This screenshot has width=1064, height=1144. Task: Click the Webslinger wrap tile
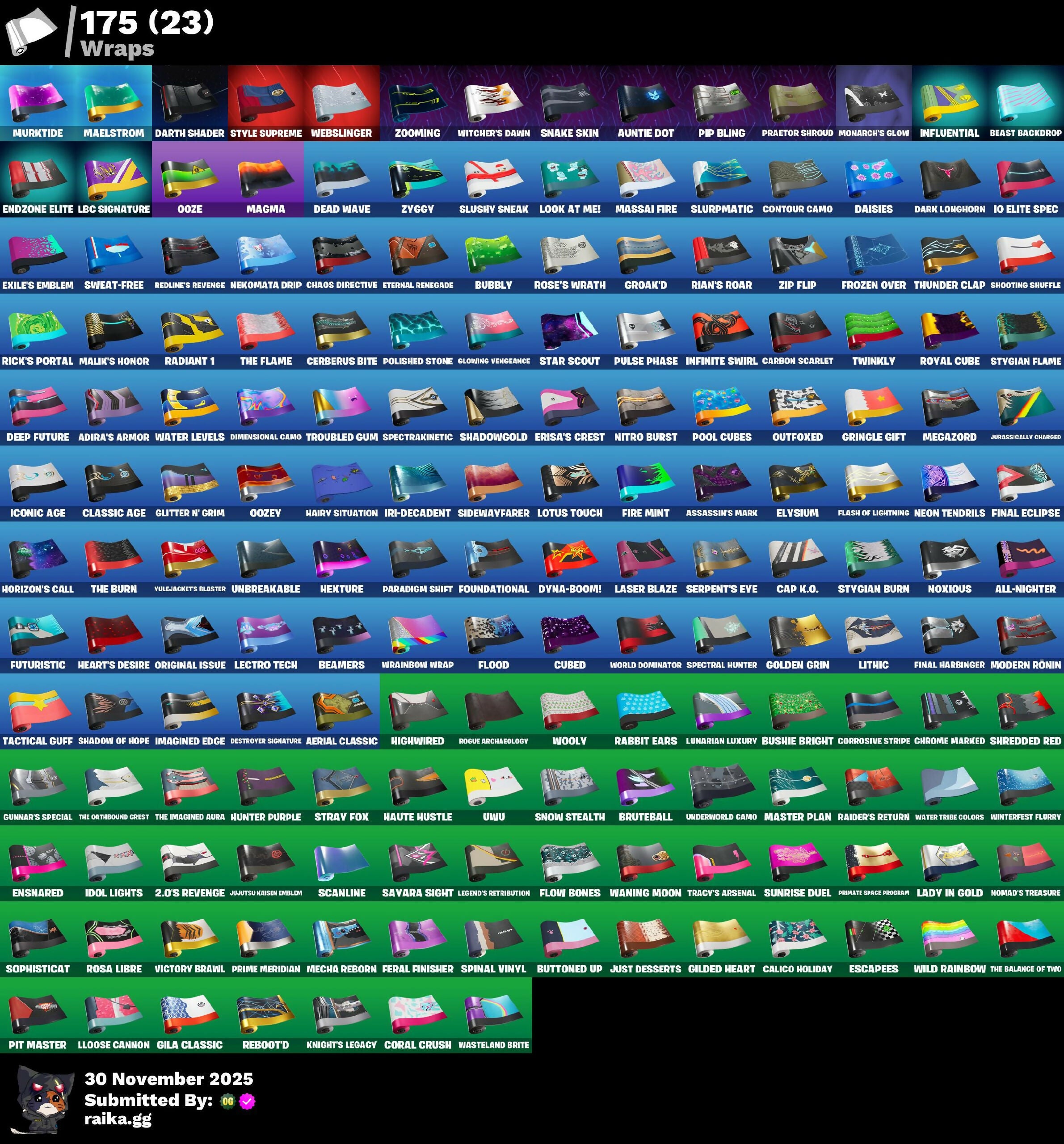[x=342, y=101]
